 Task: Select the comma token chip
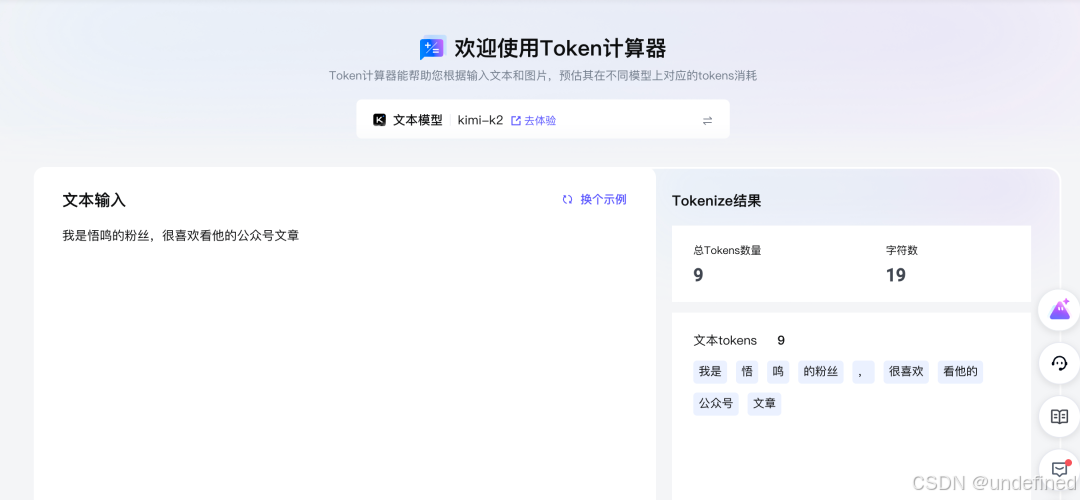[x=863, y=372]
